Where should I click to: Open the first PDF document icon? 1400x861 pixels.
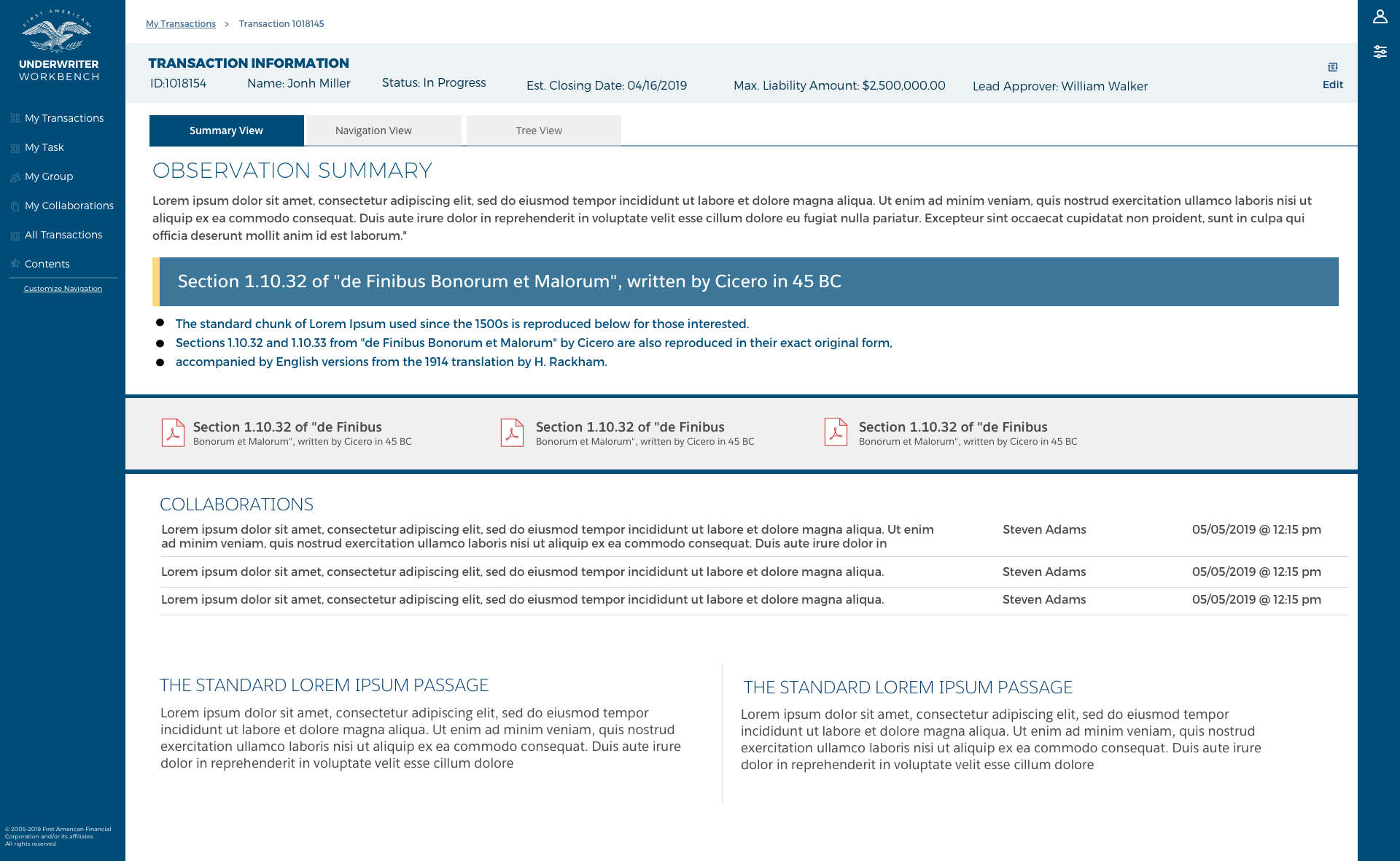coord(173,432)
